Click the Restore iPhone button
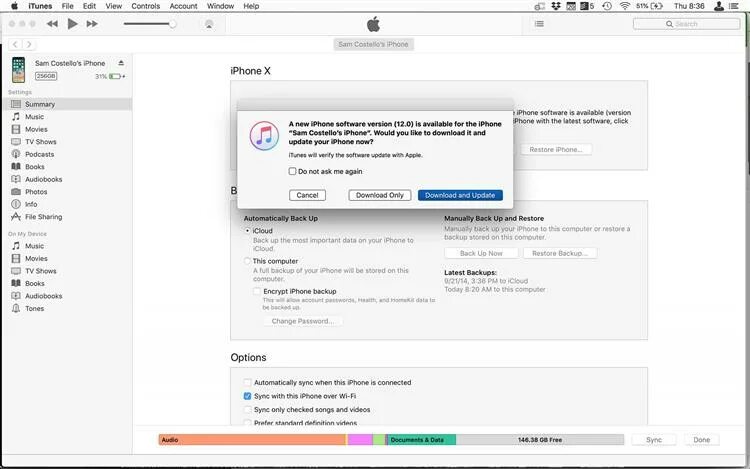 [x=556, y=150]
